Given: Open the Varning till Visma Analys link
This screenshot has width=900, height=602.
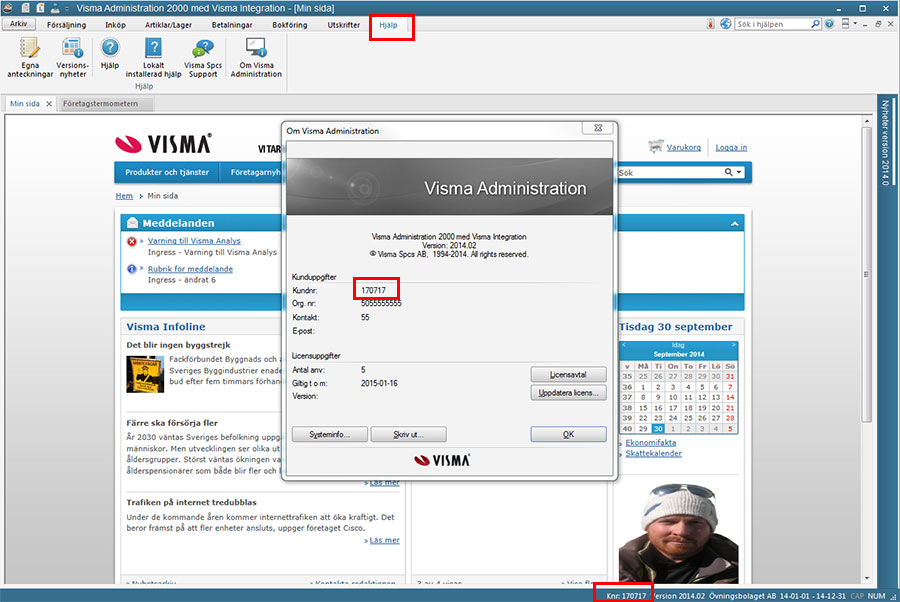Looking at the screenshot, I should click(194, 241).
